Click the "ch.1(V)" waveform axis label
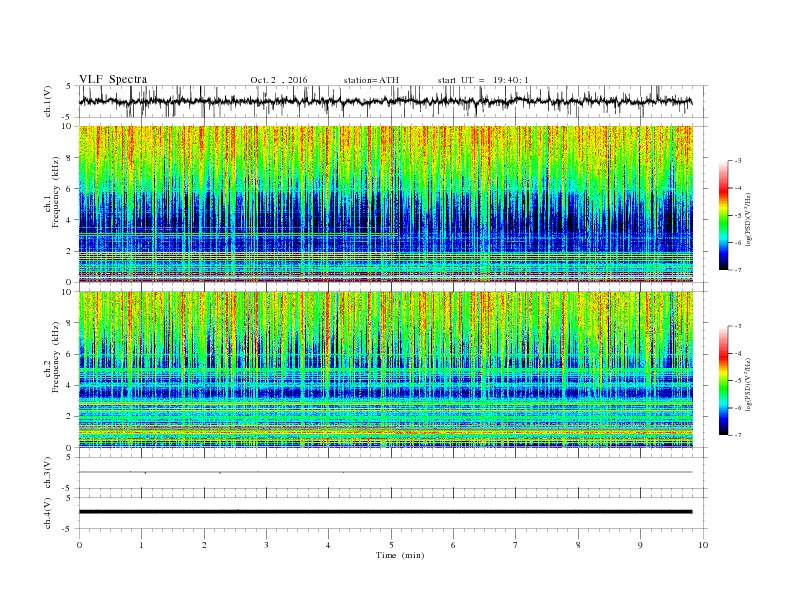 (47, 101)
